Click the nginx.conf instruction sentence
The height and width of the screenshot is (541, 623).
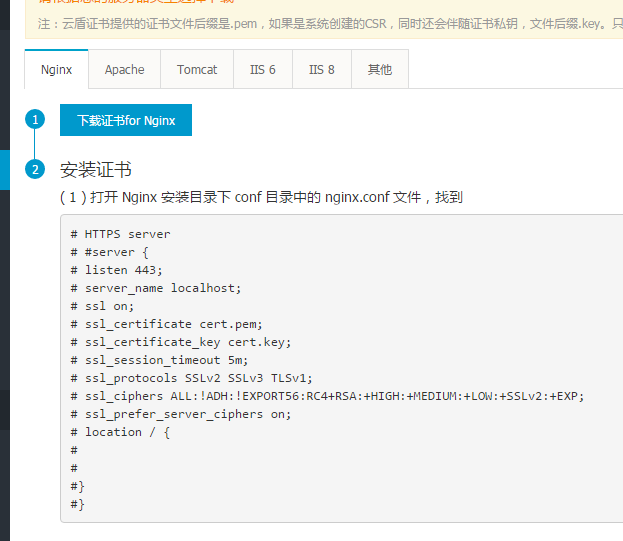point(261,197)
